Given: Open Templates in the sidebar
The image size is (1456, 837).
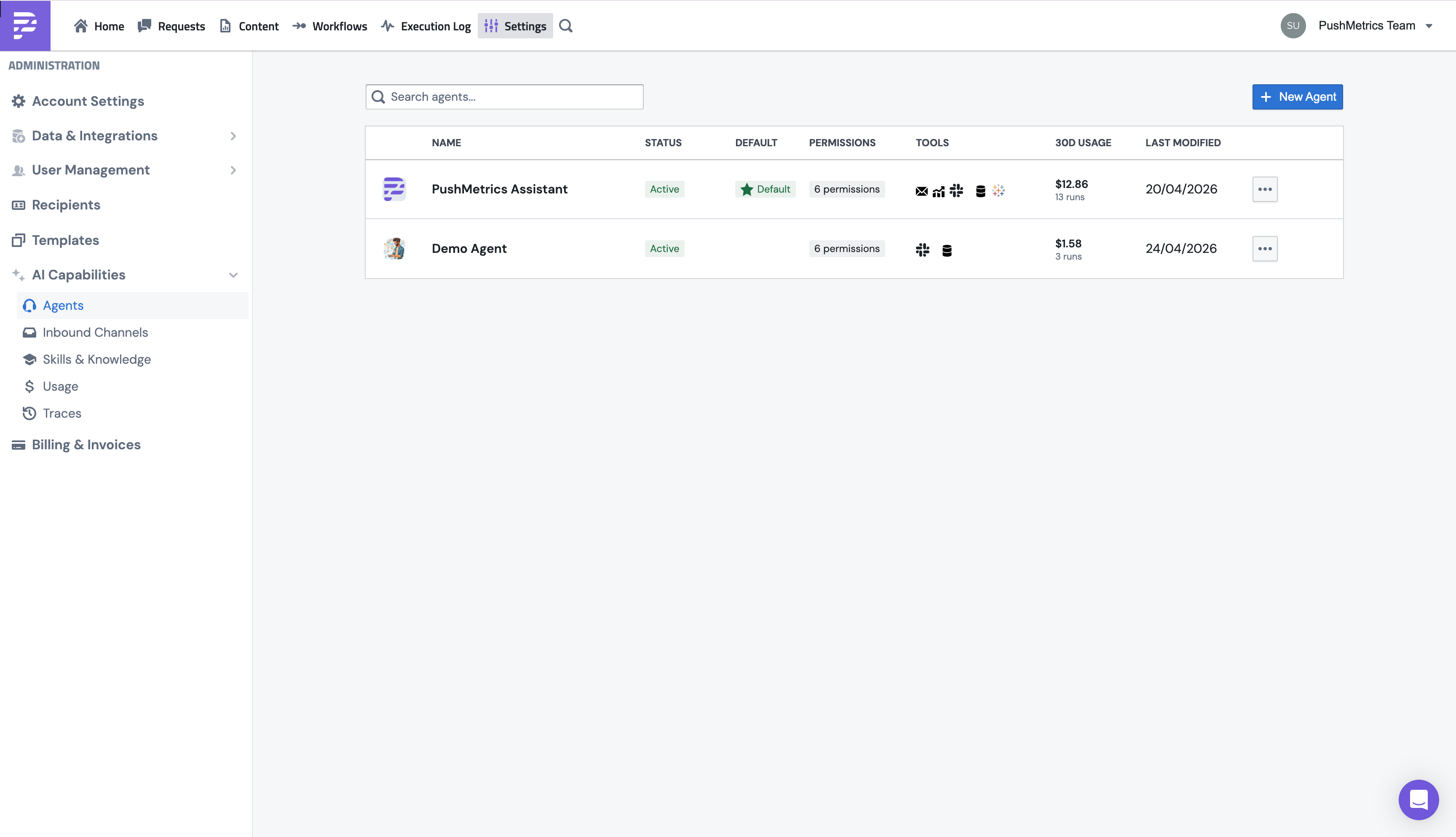Looking at the screenshot, I should 65,240.
